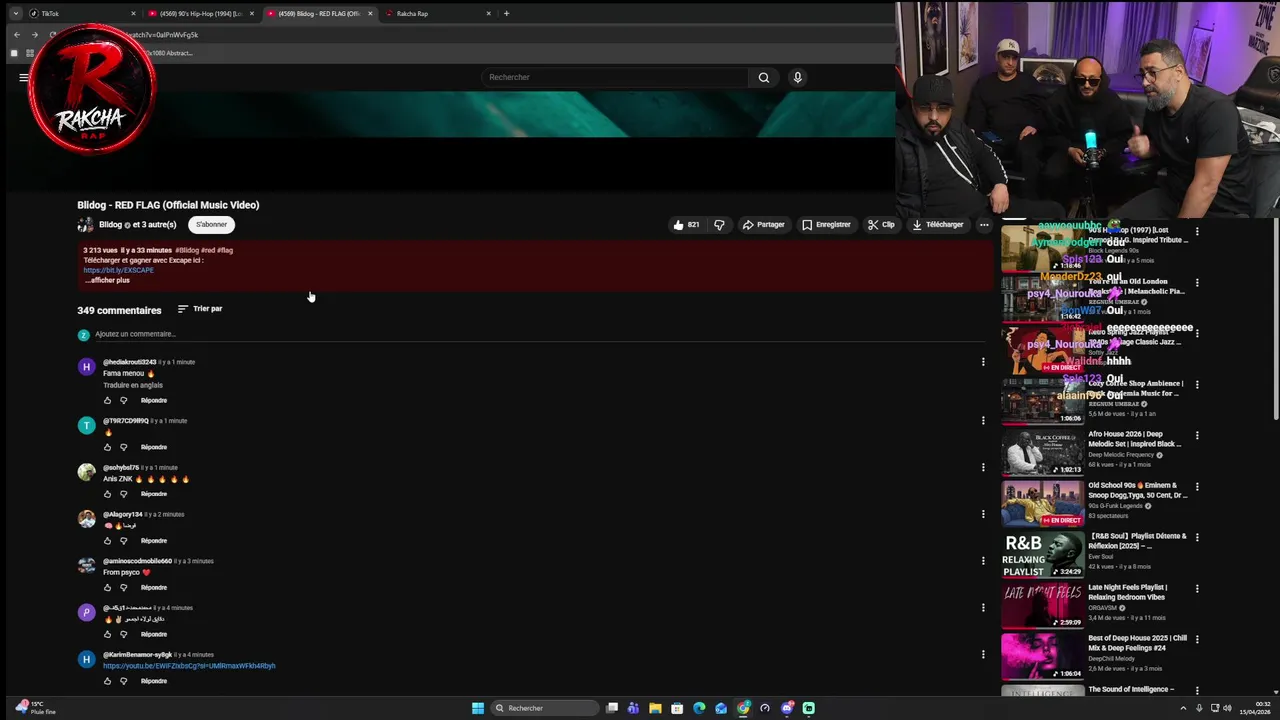The height and width of the screenshot is (720, 1280).
Task: Start voice search with microphone icon
Action: (x=797, y=77)
